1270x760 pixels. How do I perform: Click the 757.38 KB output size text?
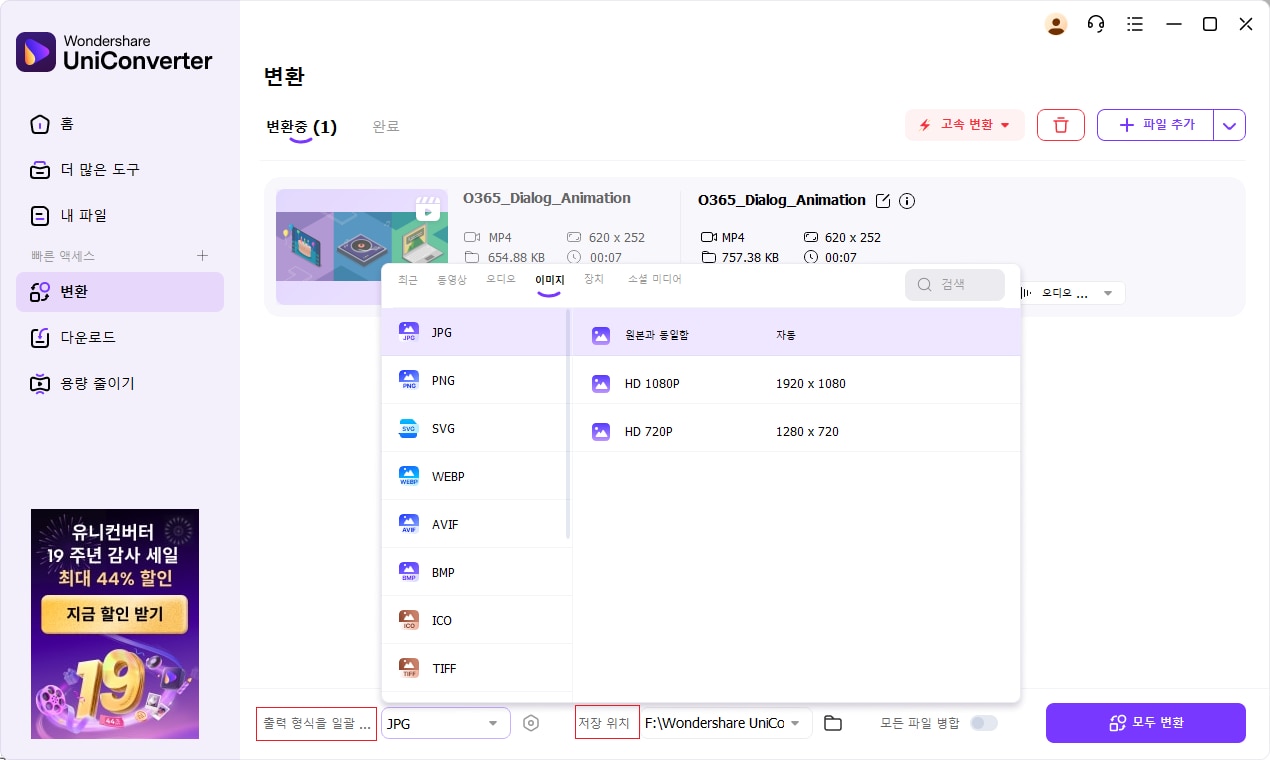pos(750,258)
